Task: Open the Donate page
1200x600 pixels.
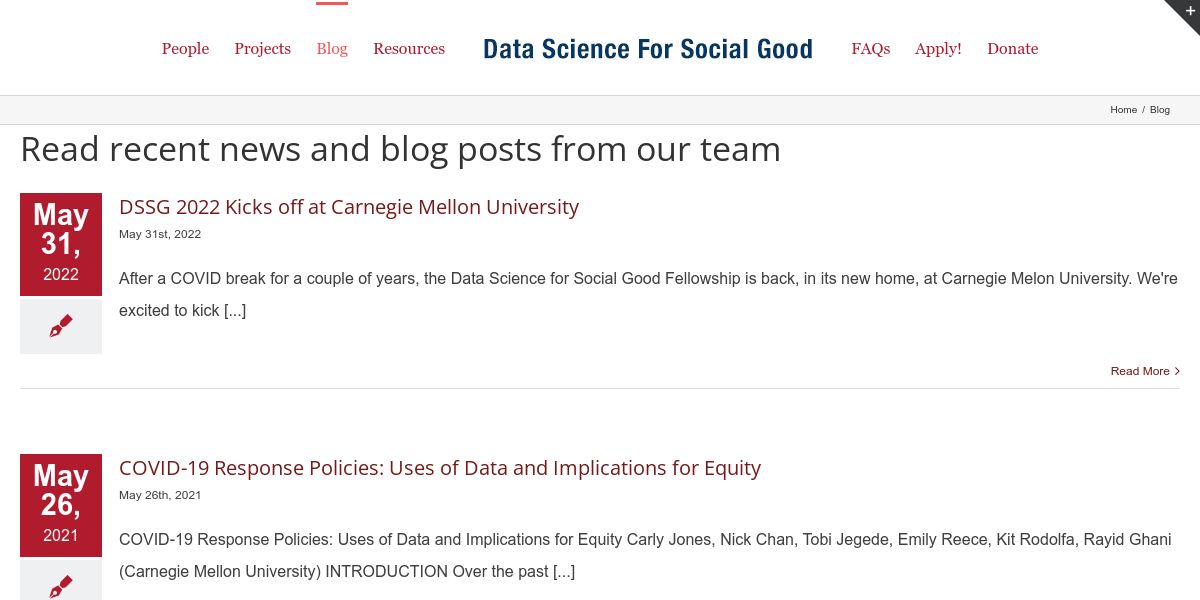Action: click(x=1012, y=48)
